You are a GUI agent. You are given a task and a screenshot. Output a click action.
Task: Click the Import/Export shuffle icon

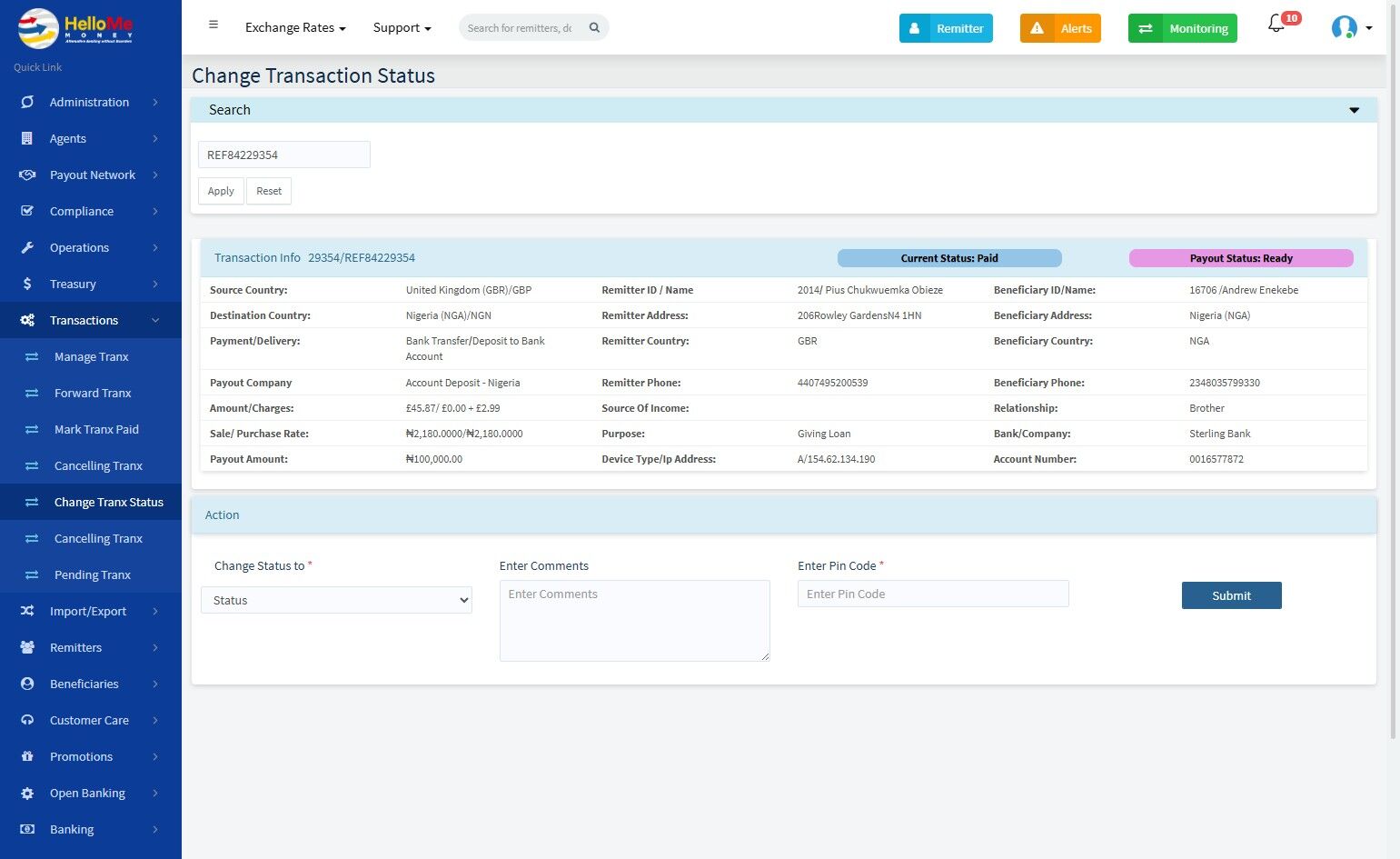(x=27, y=611)
